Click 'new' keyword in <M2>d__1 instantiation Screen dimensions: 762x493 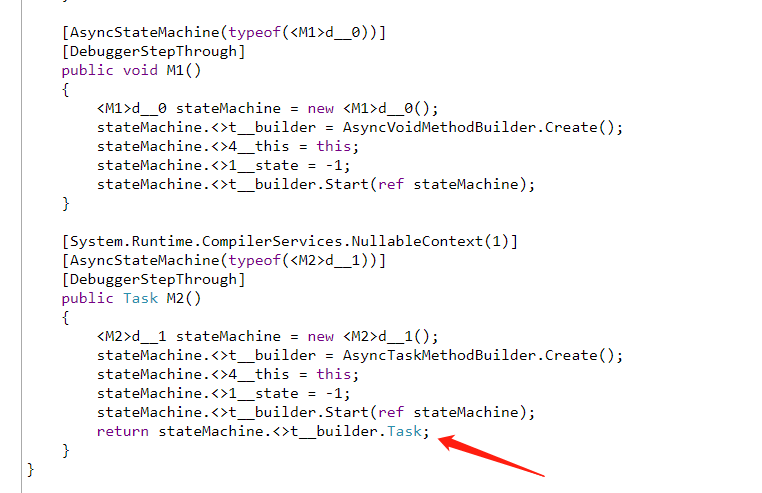click(x=321, y=336)
